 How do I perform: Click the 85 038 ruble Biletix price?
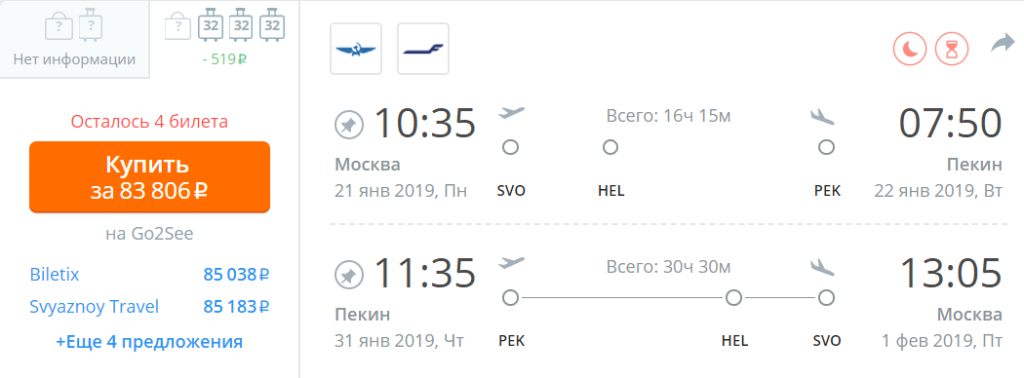point(236,275)
